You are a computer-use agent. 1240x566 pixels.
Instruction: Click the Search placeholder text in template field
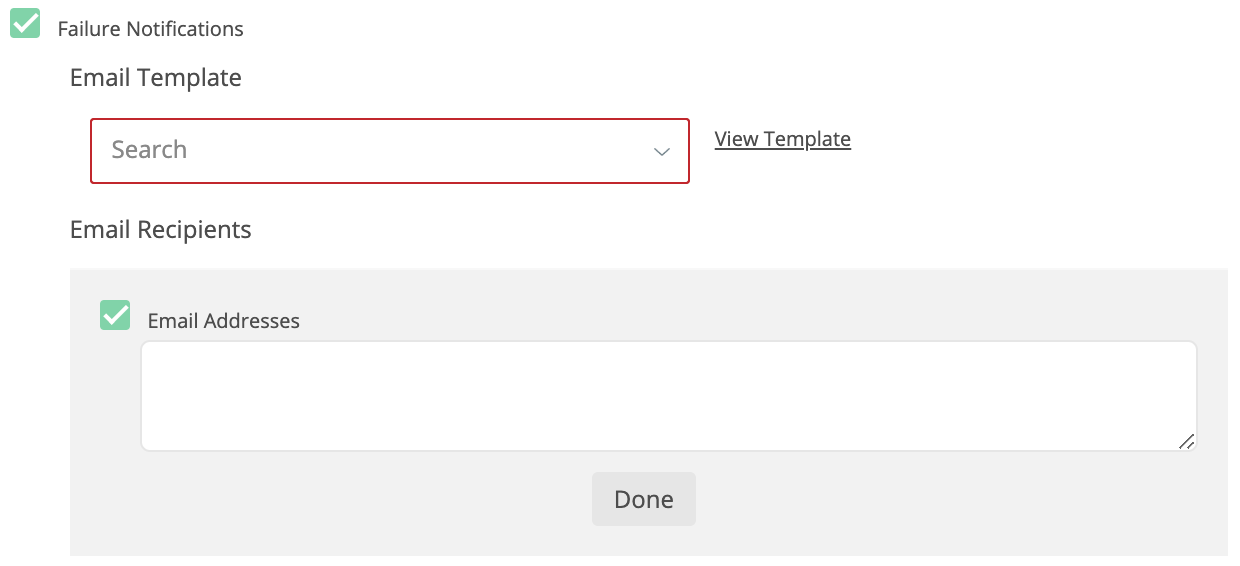pyautogui.click(x=149, y=150)
